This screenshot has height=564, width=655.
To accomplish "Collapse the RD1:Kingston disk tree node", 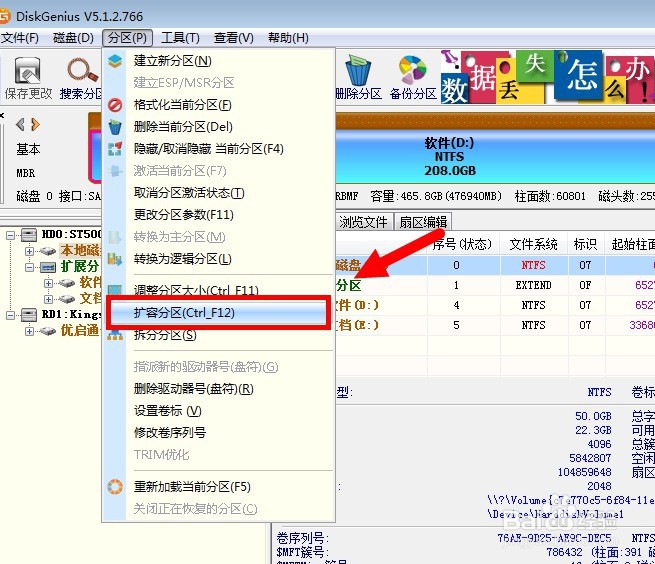I will tap(10, 315).
